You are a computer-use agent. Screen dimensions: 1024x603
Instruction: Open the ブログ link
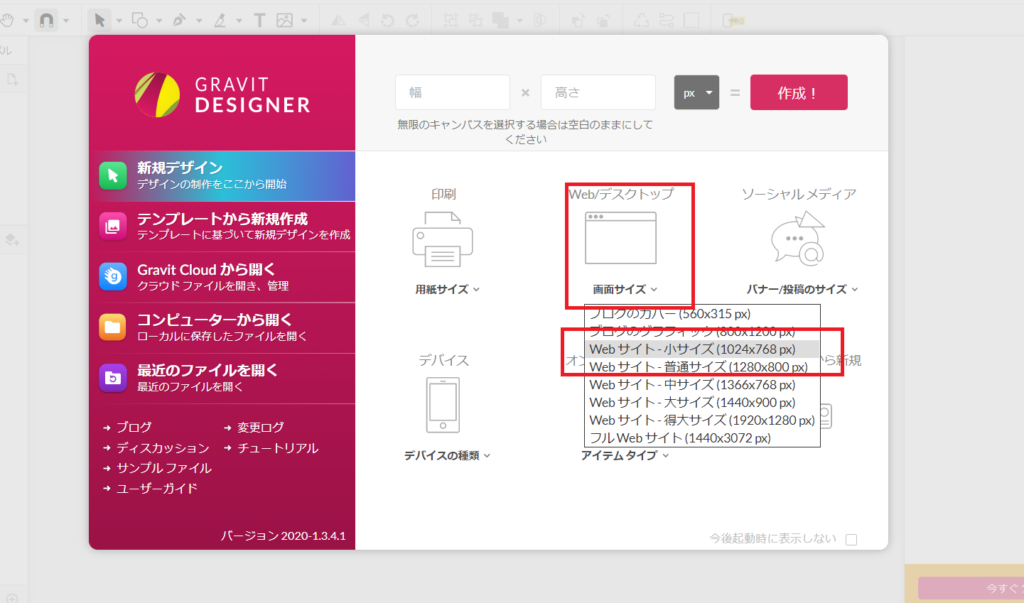[x=134, y=427]
